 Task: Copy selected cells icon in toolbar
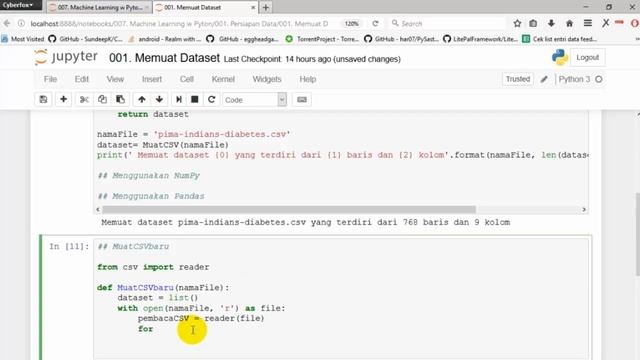pos(102,100)
